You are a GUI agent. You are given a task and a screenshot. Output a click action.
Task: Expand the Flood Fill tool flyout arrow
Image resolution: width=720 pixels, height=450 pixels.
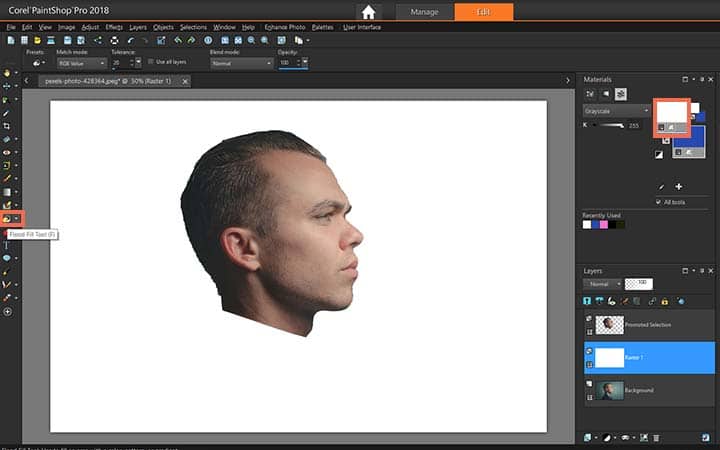pos(17,219)
